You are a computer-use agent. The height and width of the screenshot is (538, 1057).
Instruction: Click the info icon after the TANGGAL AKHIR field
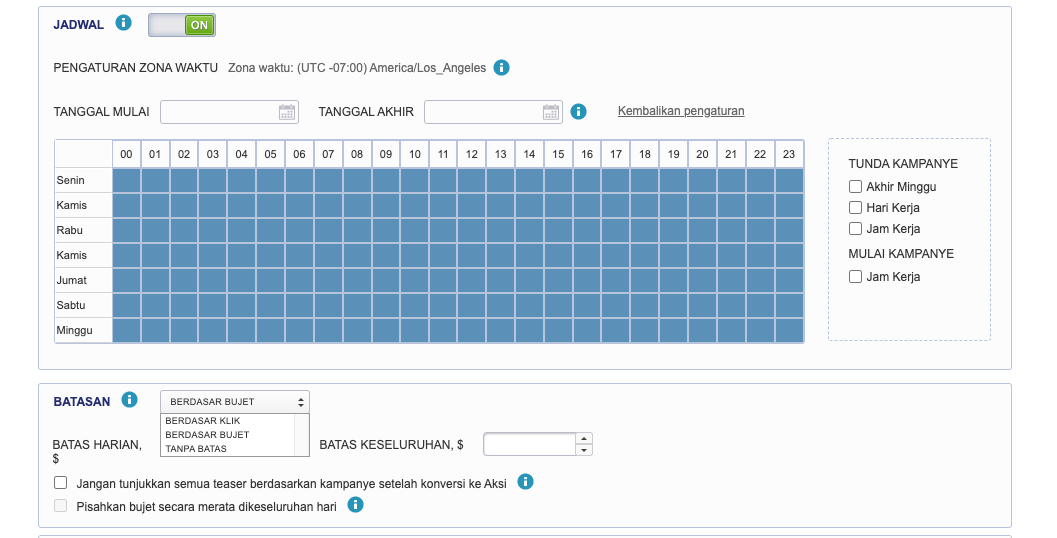pos(578,112)
